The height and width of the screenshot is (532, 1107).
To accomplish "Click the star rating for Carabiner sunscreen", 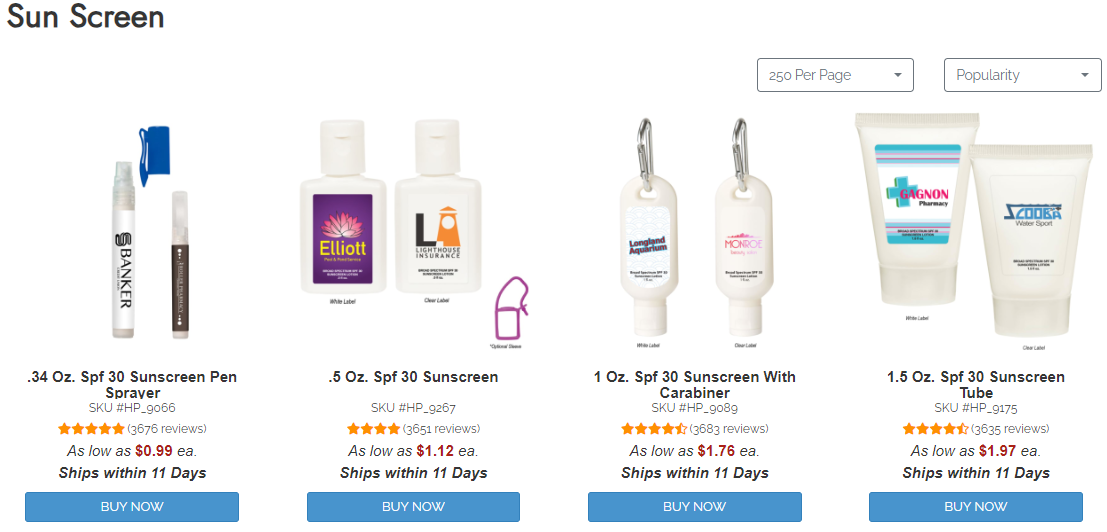I will 654,429.
